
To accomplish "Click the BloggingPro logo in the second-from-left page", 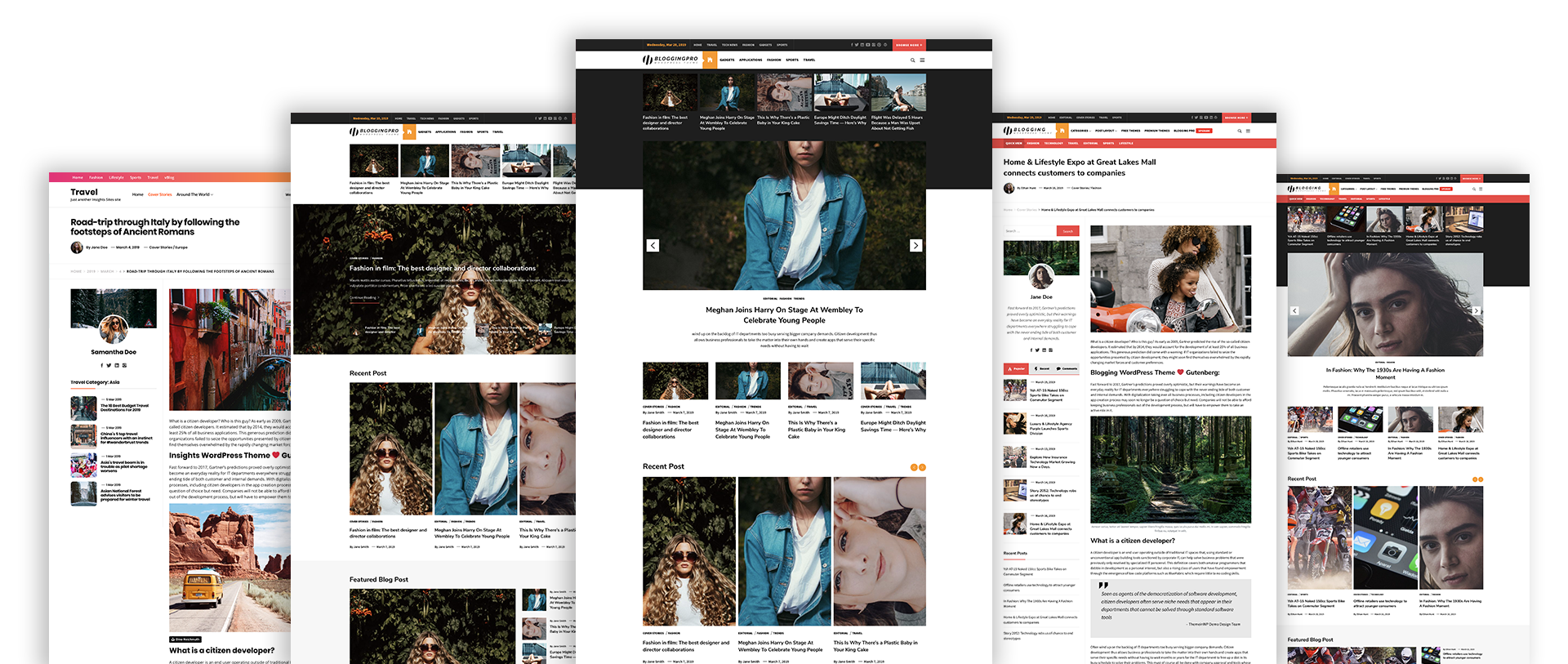I will [375, 131].
